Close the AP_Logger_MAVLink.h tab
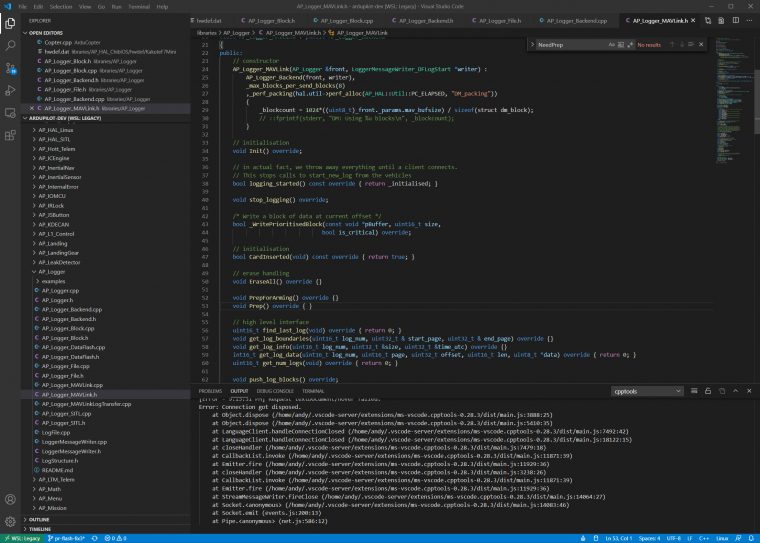This screenshot has width=760, height=543. pyautogui.click(x=693, y=20)
